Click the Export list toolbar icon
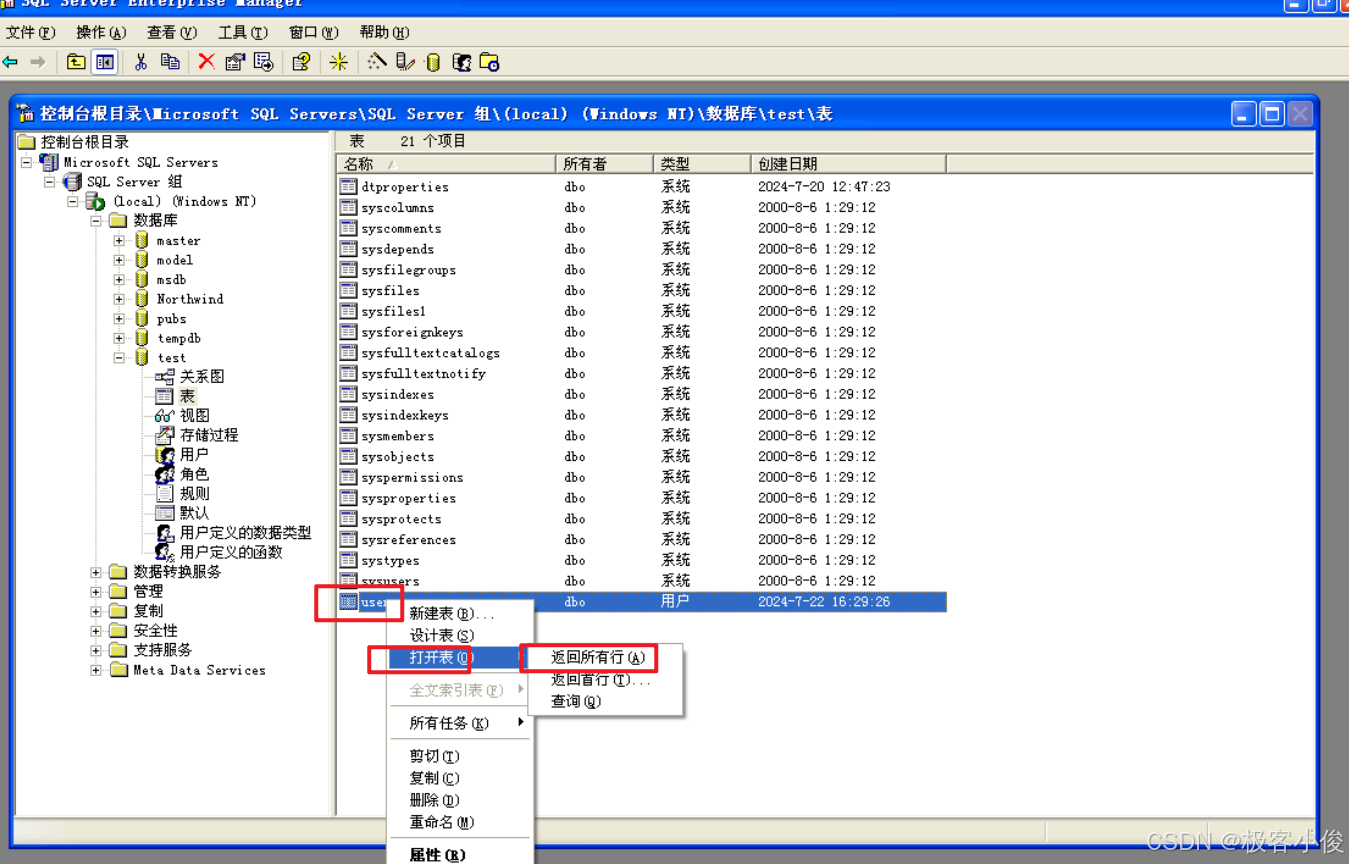 [264, 62]
